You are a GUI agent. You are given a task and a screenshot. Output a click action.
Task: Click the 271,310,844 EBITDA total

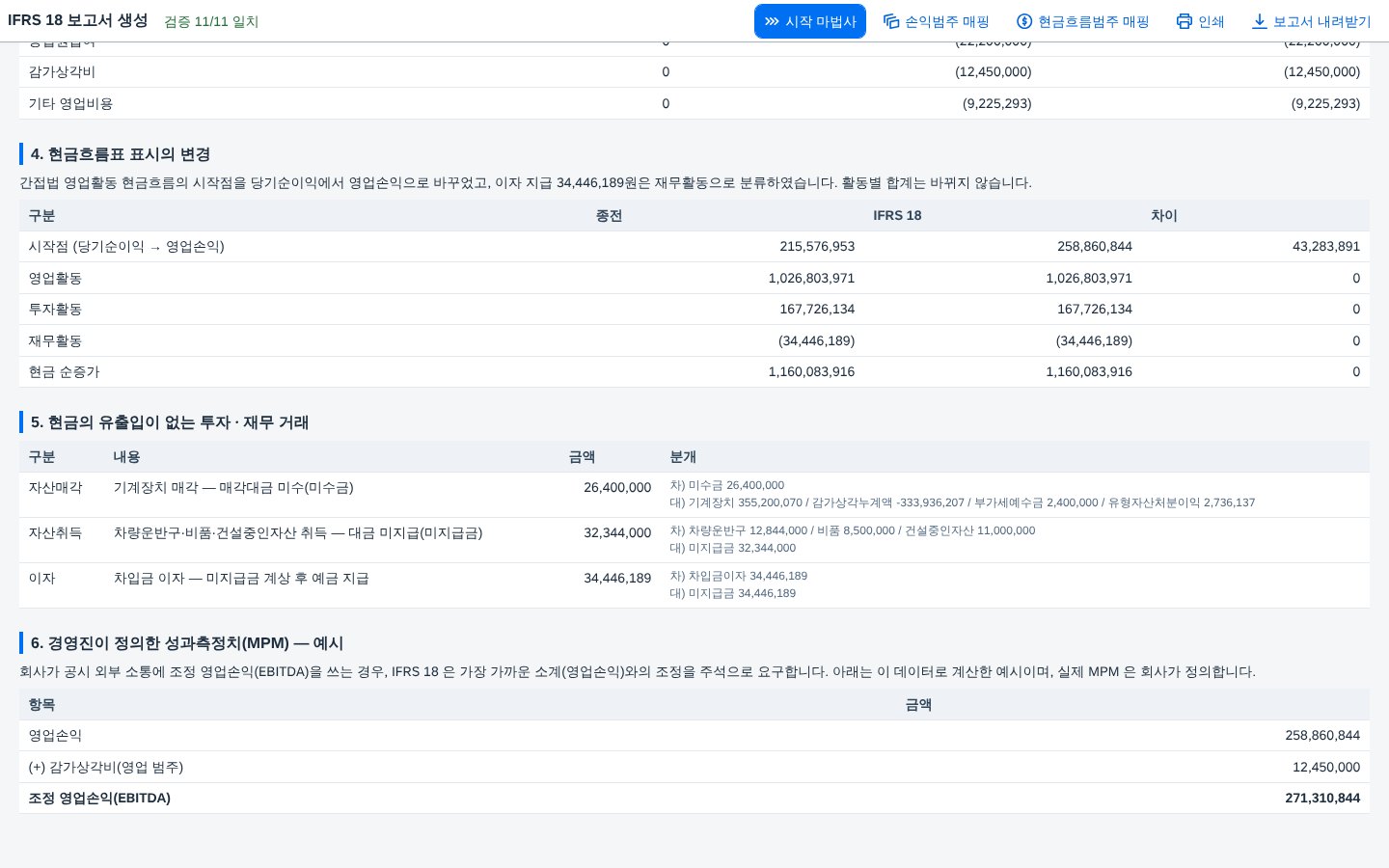pyautogui.click(x=1322, y=799)
